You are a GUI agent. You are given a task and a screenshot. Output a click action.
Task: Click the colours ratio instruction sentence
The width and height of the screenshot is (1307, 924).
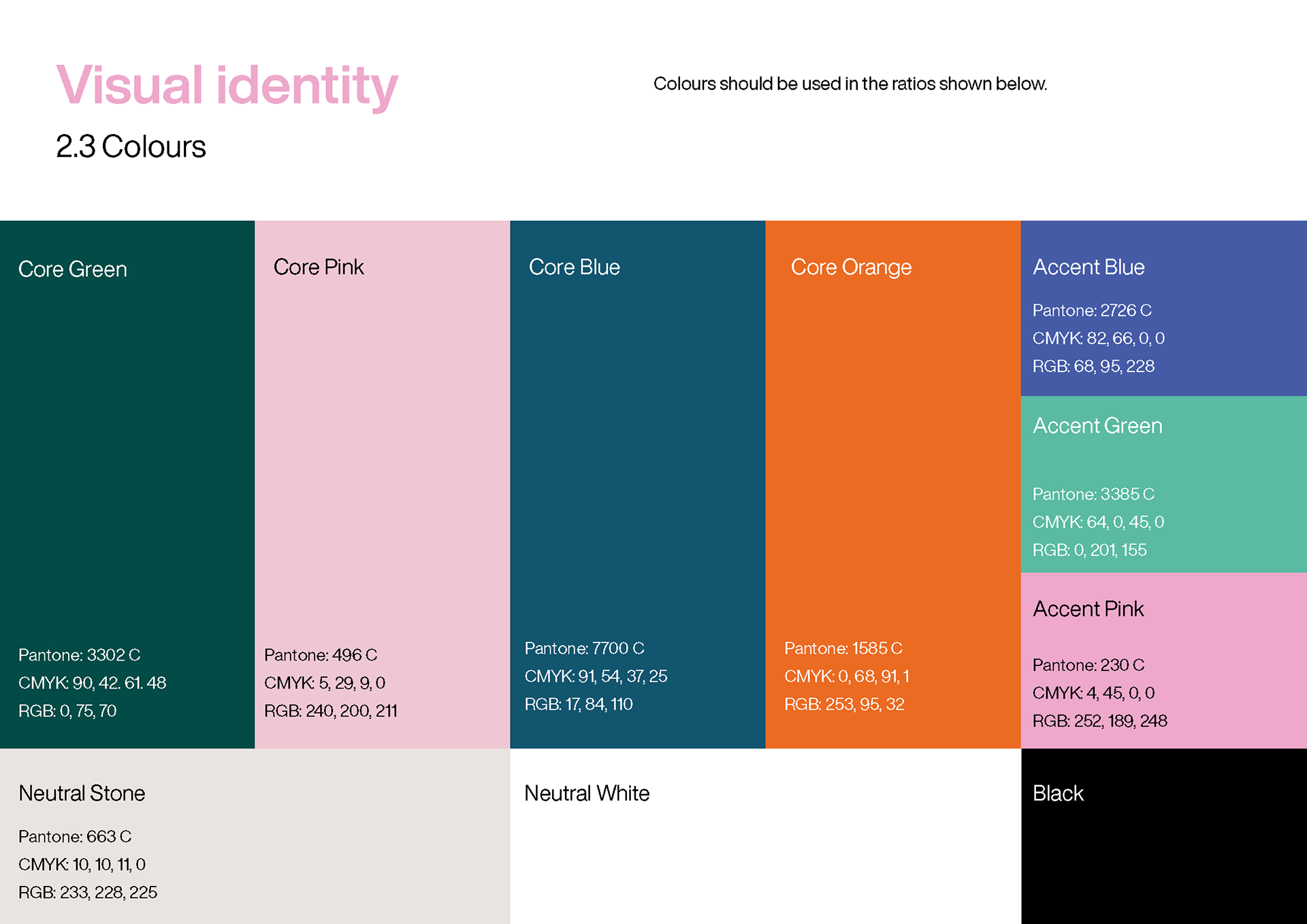click(850, 84)
